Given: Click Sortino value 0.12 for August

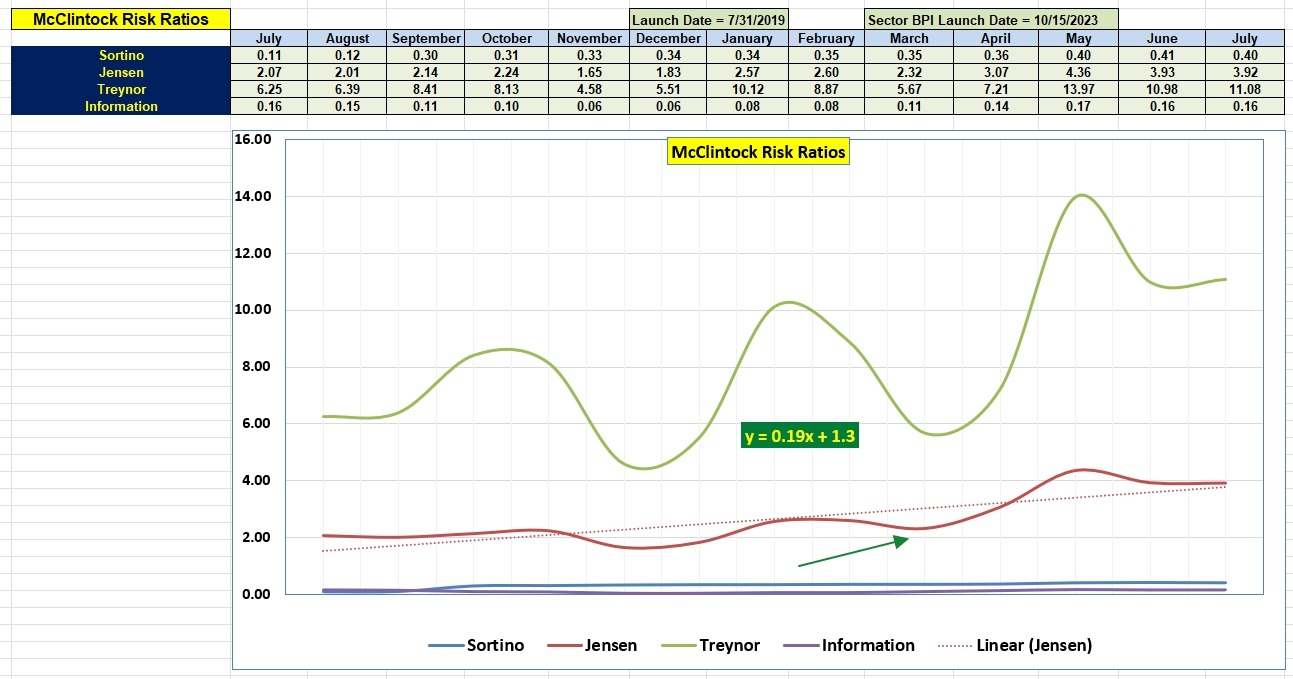Looking at the screenshot, I should click(348, 55).
